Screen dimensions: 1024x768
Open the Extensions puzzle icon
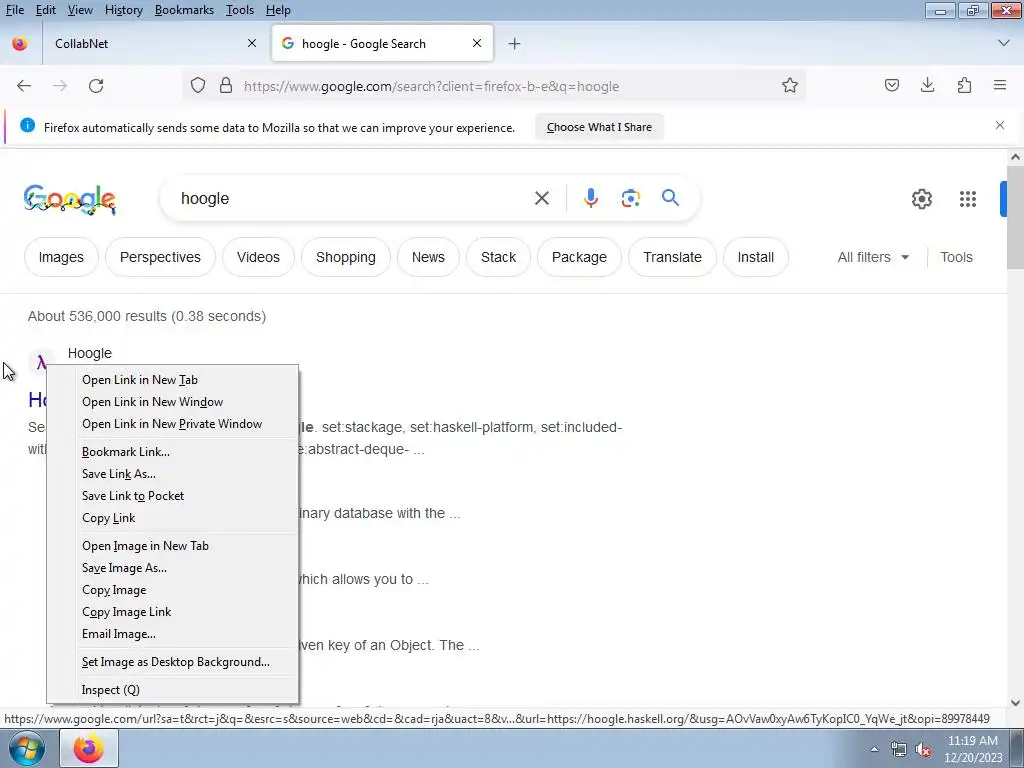pos(964,86)
